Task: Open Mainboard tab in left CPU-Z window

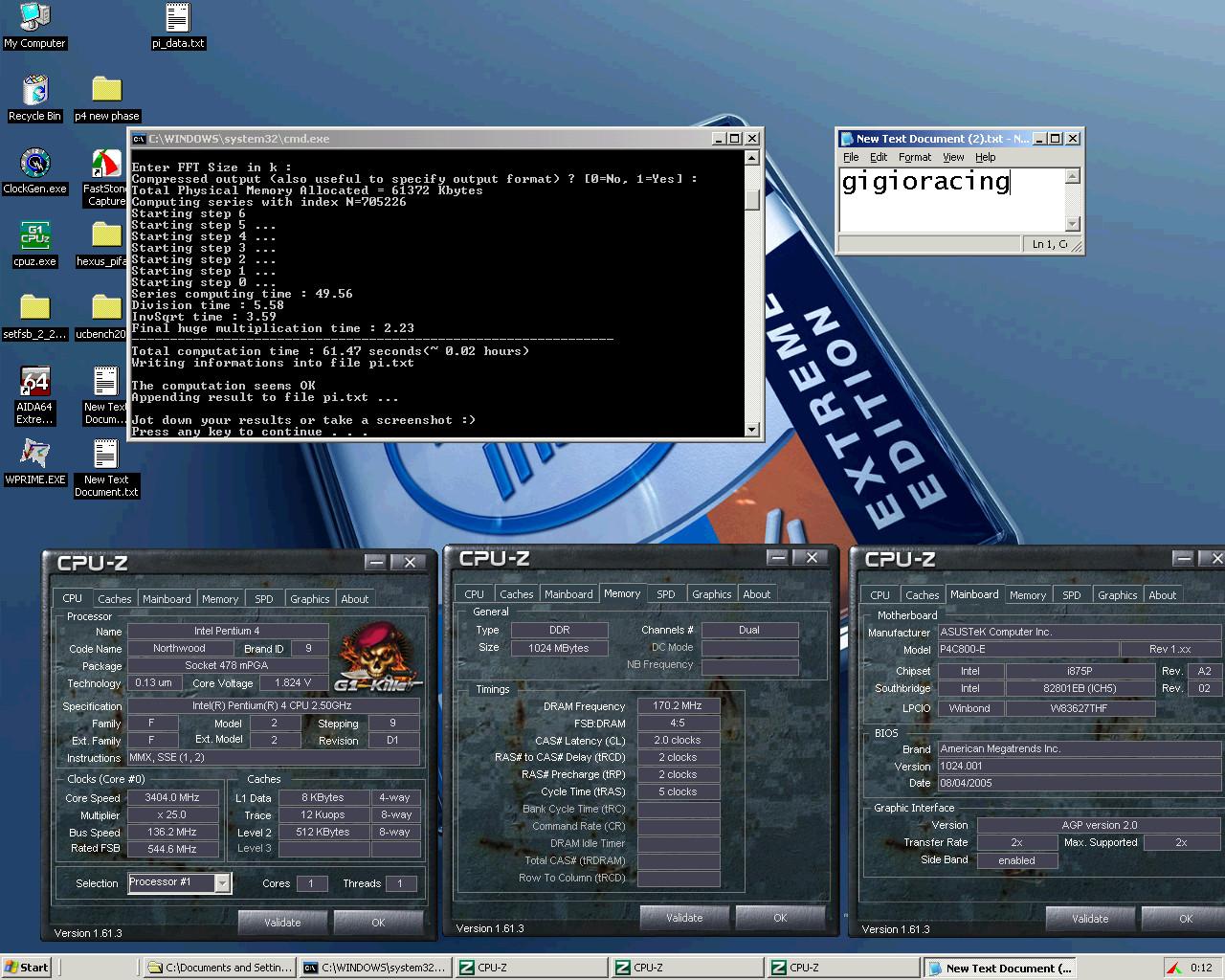Action: click(x=167, y=599)
